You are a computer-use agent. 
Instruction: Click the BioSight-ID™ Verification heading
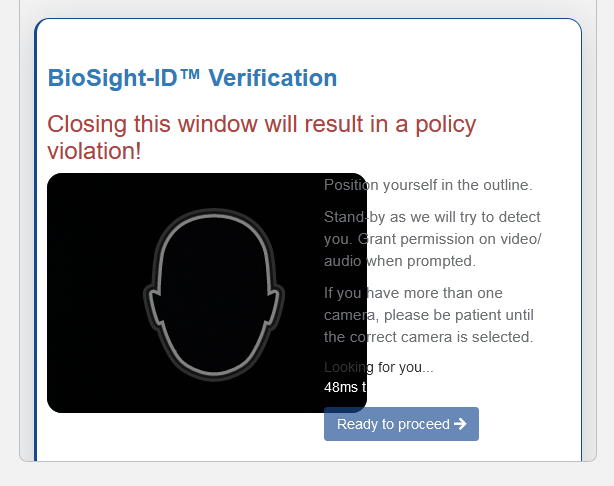click(x=192, y=78)
